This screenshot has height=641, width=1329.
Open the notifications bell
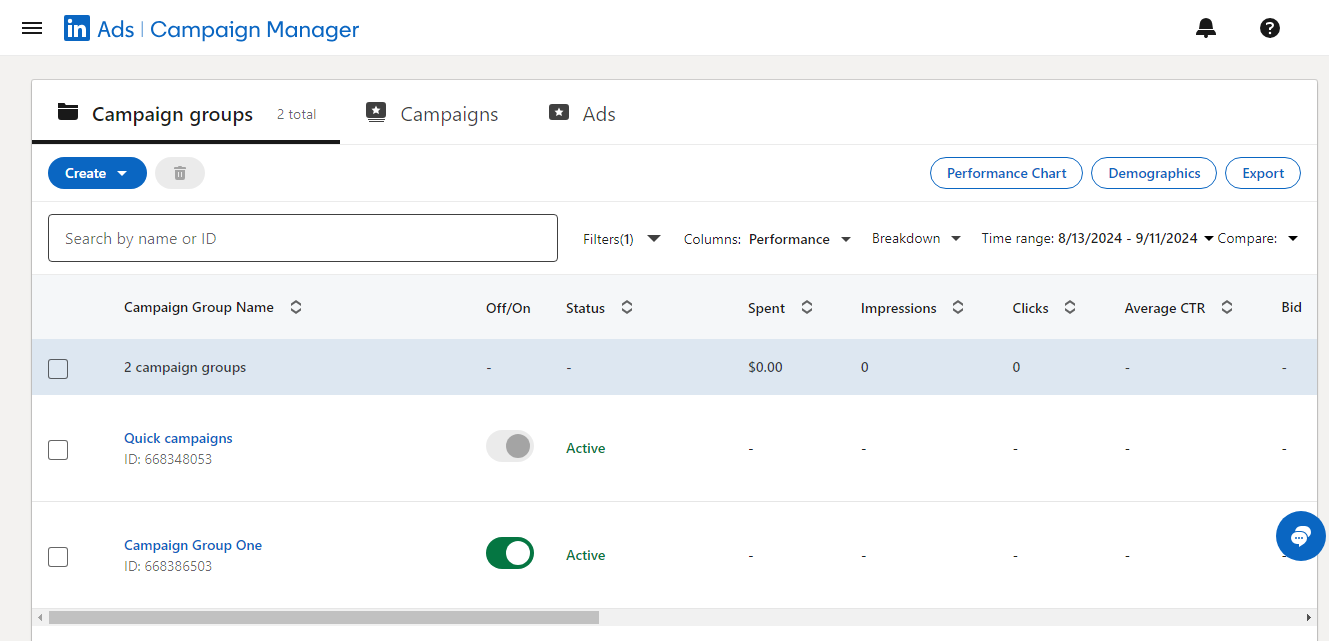1206,28
